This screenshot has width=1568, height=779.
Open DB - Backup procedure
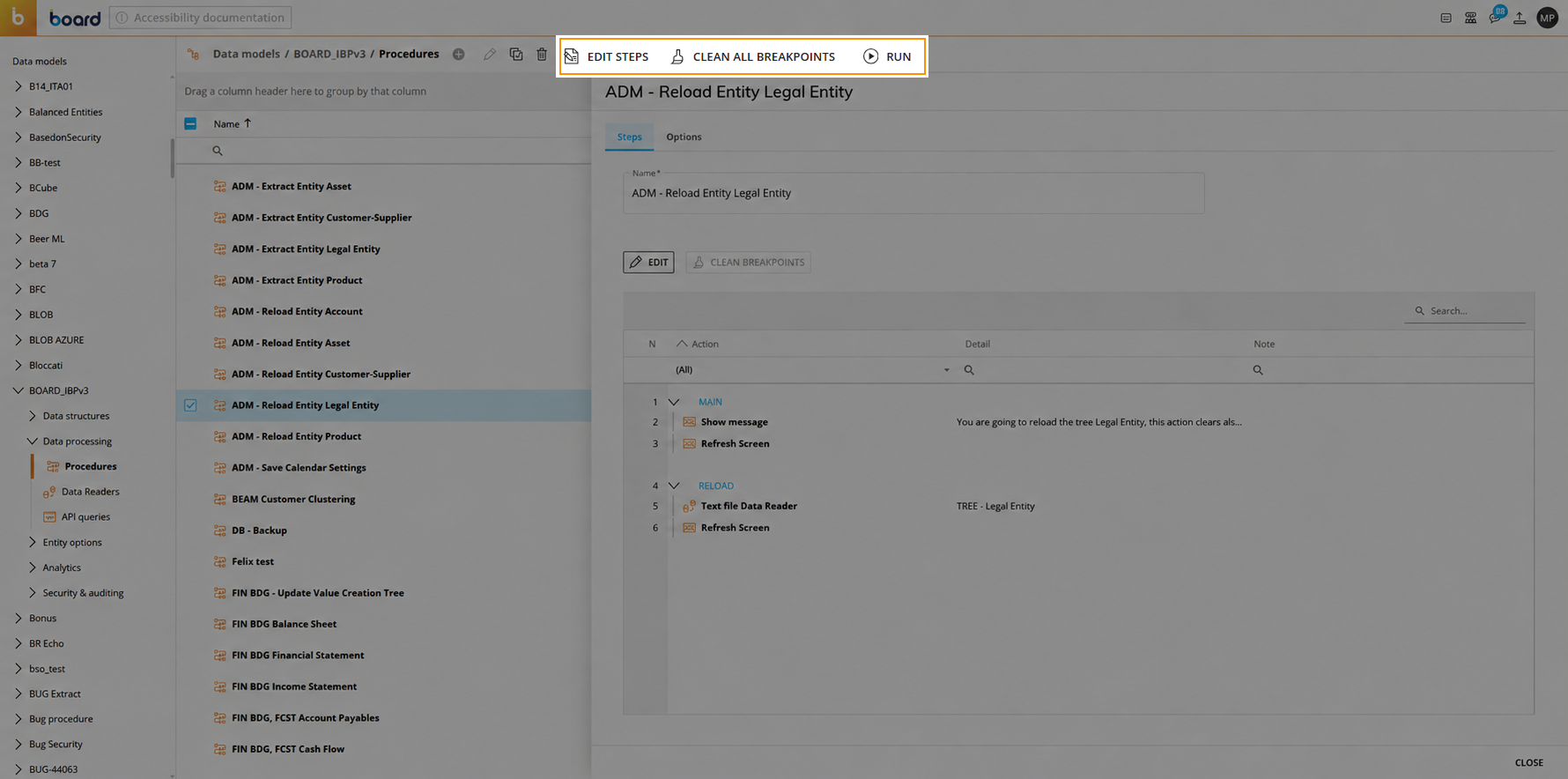point(259,530)
